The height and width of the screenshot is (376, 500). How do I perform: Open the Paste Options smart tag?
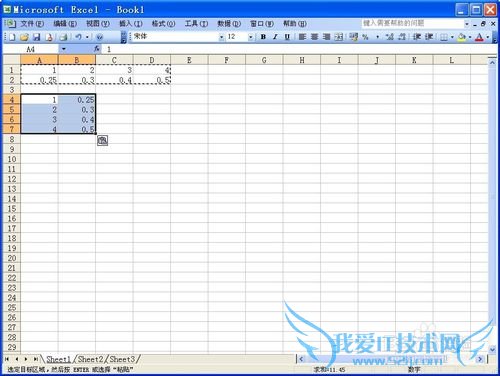(x=103, y=141)
